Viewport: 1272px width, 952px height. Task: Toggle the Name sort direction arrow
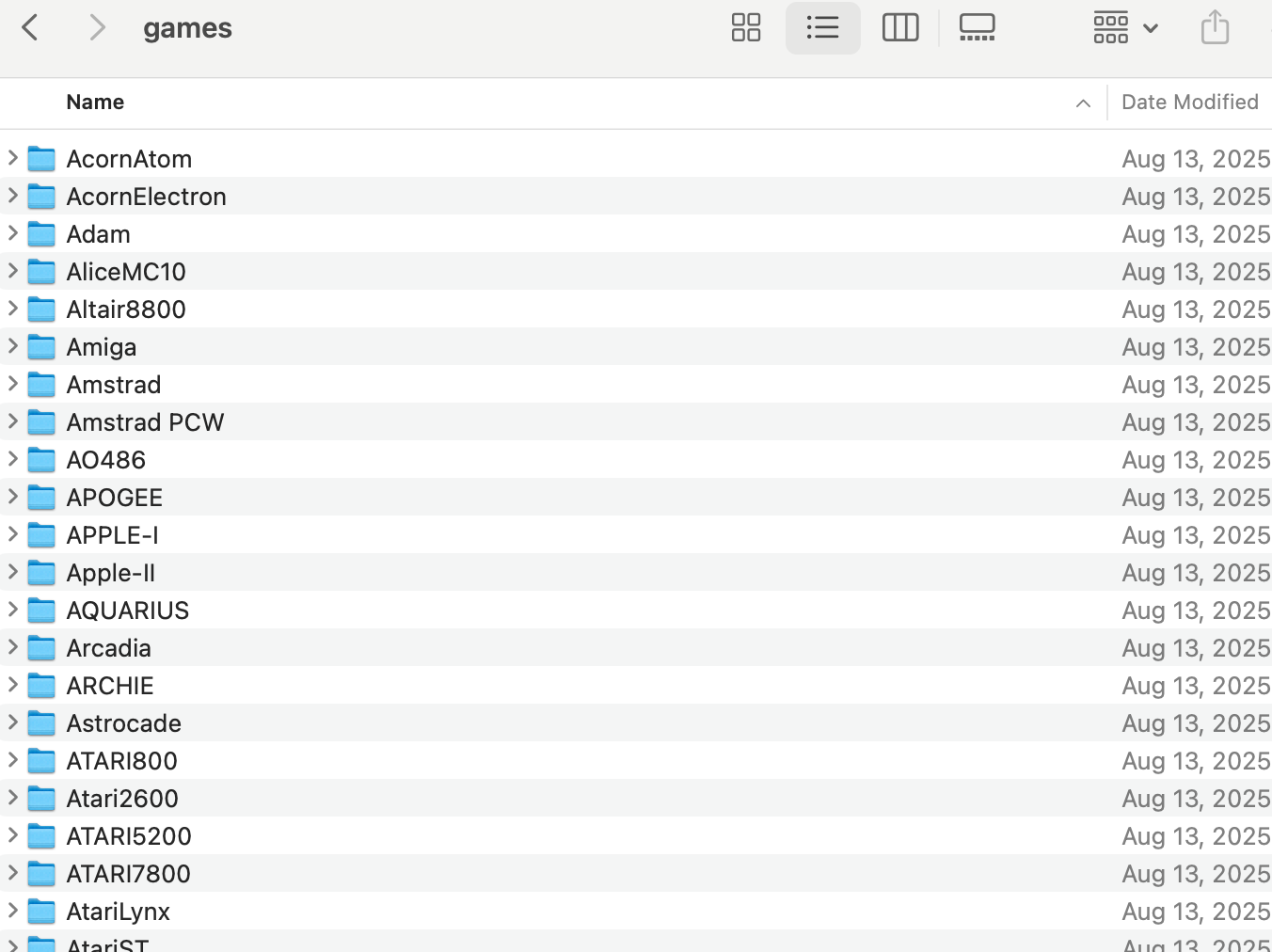click(1083, 103)
